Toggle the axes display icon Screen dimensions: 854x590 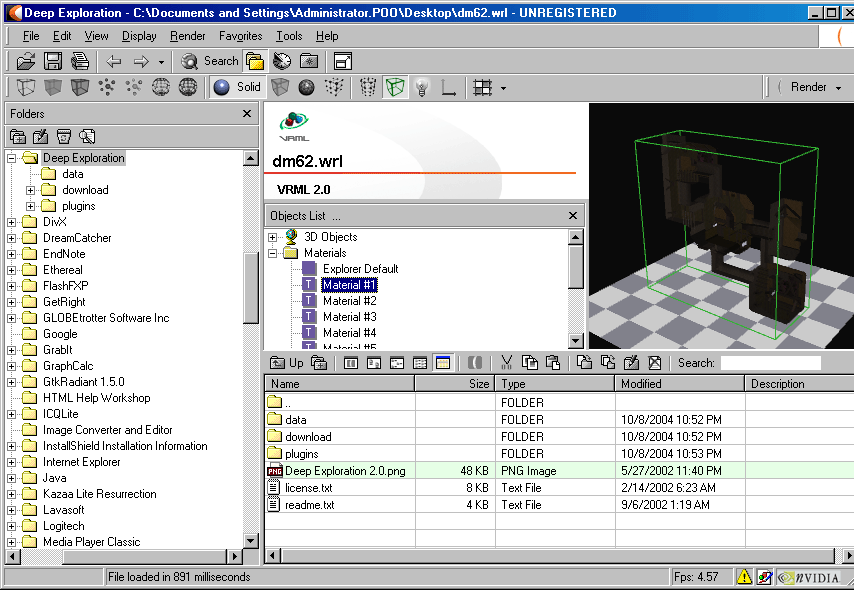[449, 87]
